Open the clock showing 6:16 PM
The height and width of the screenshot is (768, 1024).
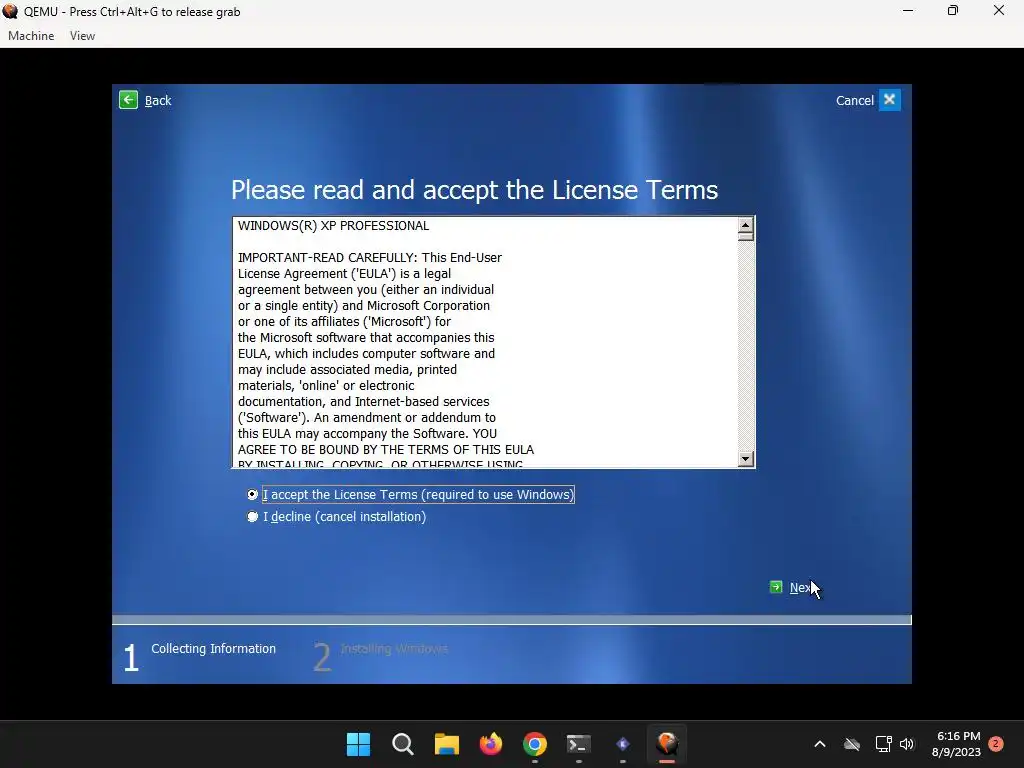(957, 744)
